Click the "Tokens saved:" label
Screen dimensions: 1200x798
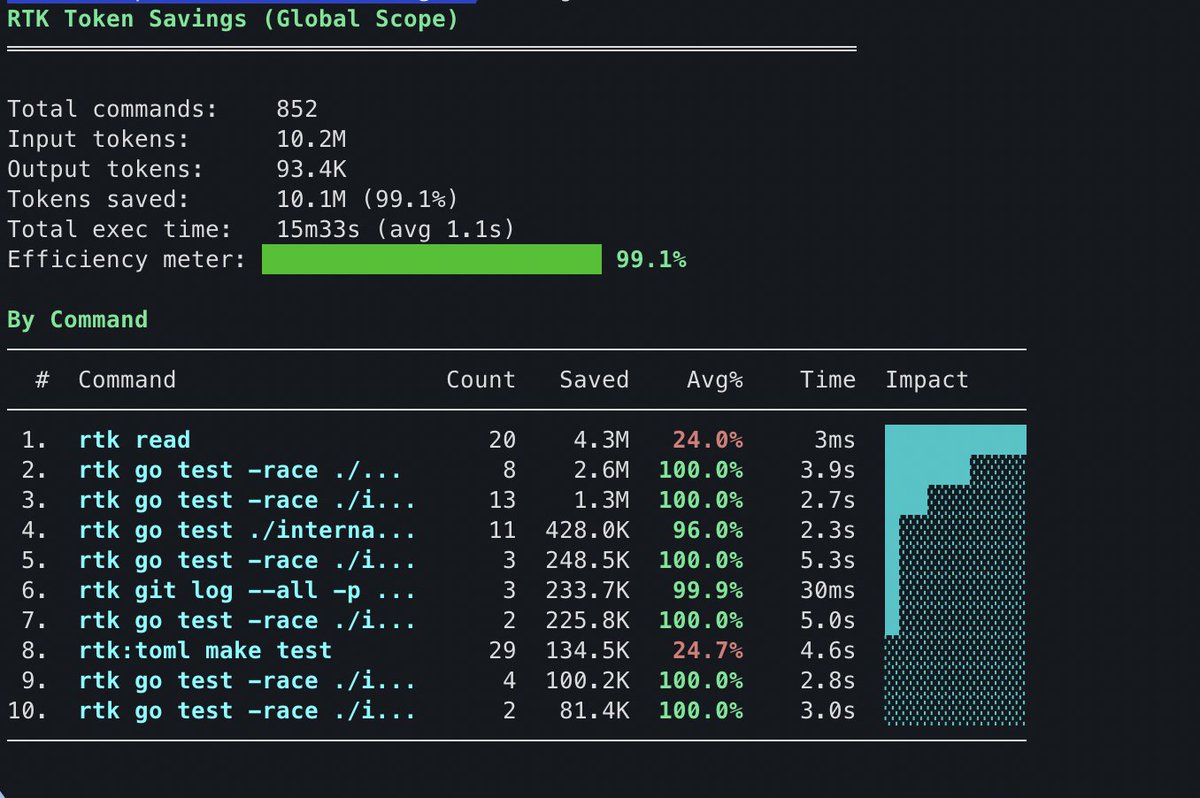point(98,200)
